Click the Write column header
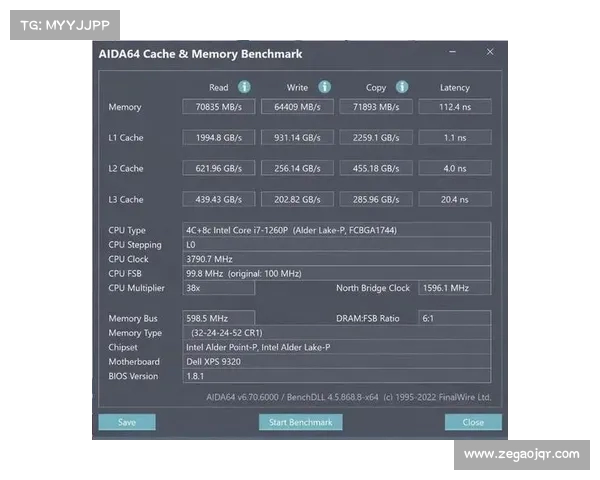 click(297, 88)
